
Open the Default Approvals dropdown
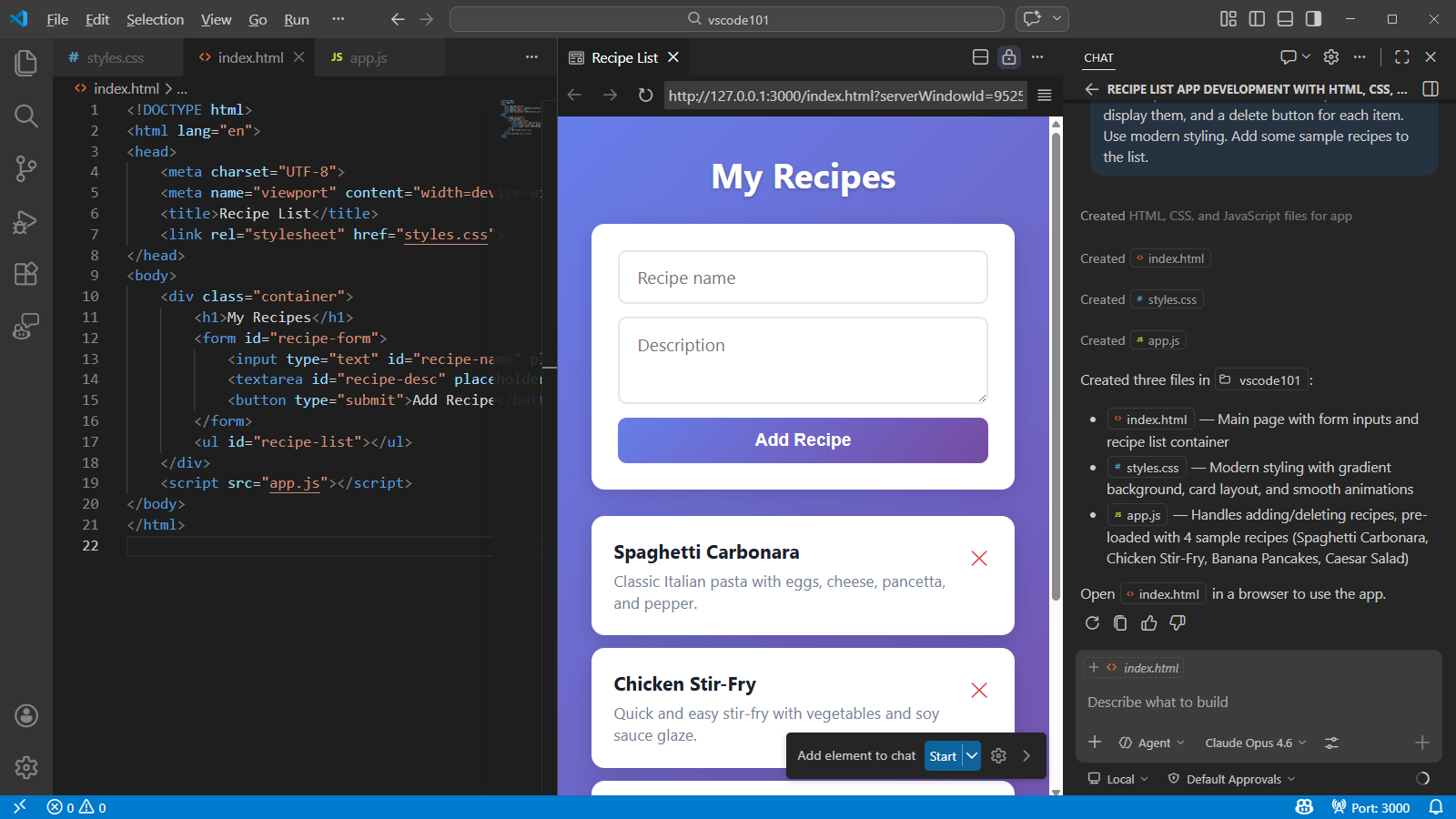(x=1230, y=779)
